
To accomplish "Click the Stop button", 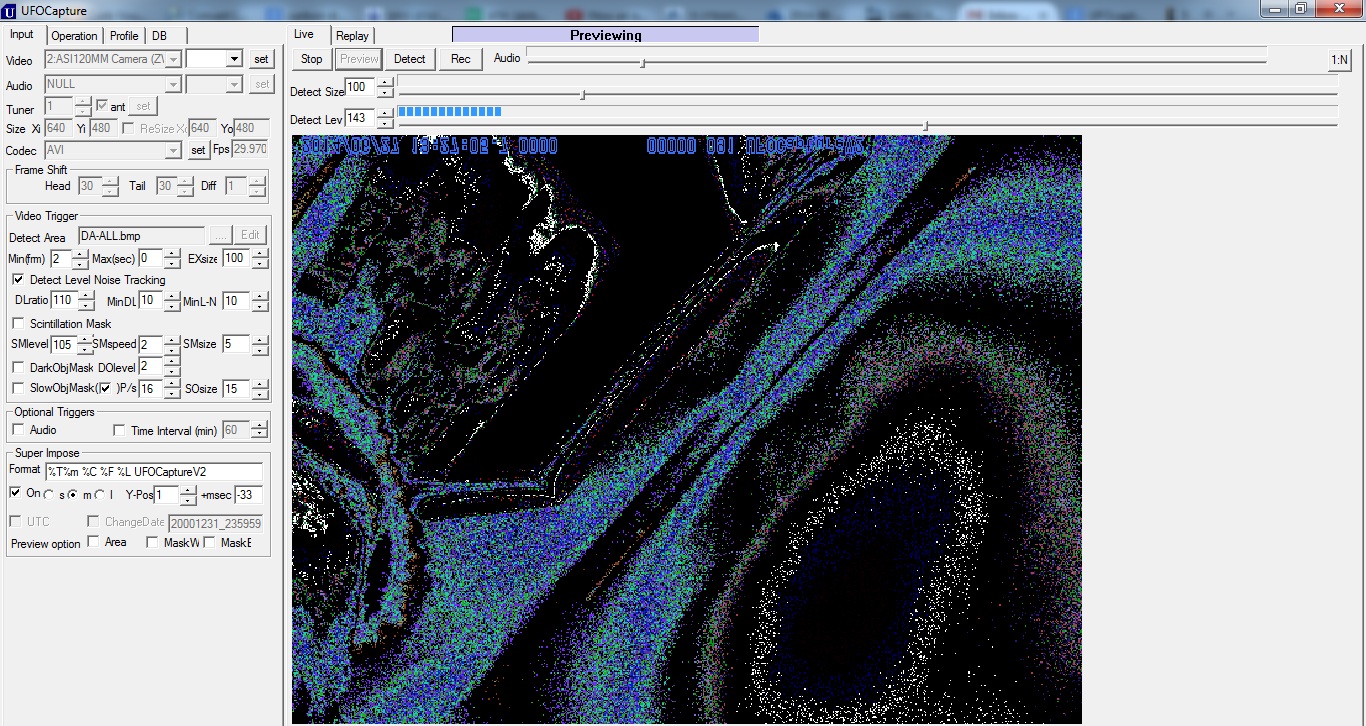I will (312, 59).
